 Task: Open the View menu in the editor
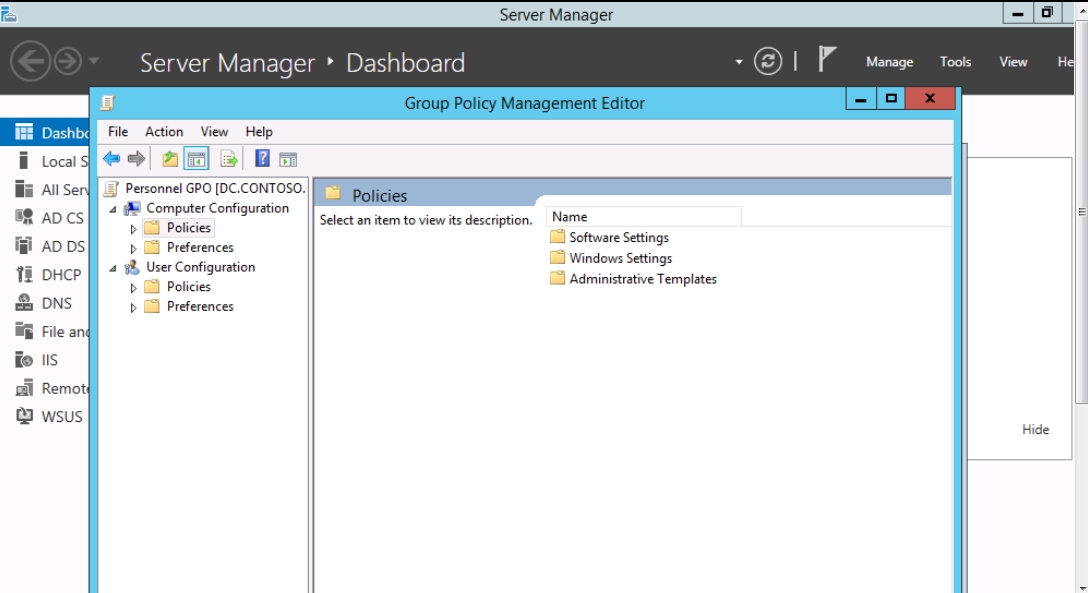(x=214, y=131)
